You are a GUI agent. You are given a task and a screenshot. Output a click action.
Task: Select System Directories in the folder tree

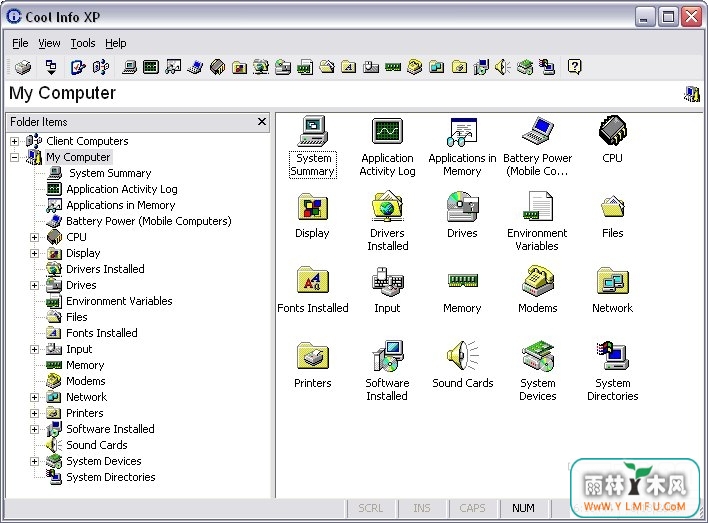(111, 477)
